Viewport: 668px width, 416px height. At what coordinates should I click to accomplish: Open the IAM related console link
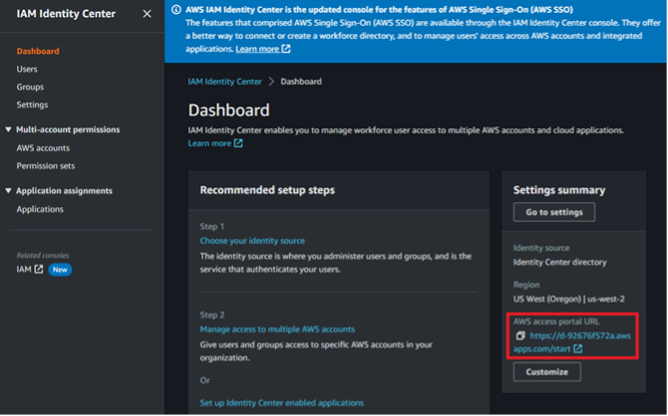coord(24,269)
